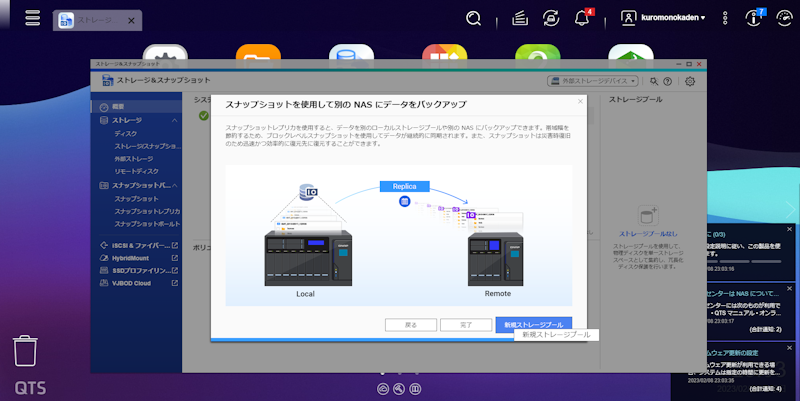Open the help question mark icon

667,81
